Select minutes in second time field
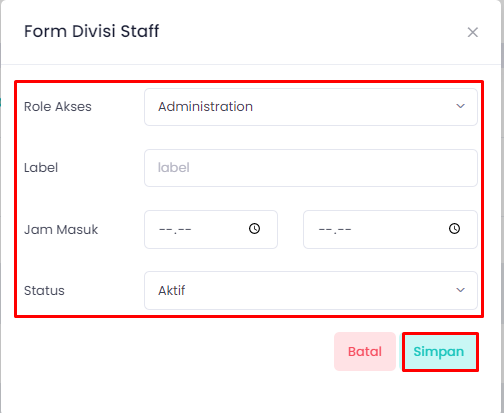504x413 pixels. (x=345, y=230)
